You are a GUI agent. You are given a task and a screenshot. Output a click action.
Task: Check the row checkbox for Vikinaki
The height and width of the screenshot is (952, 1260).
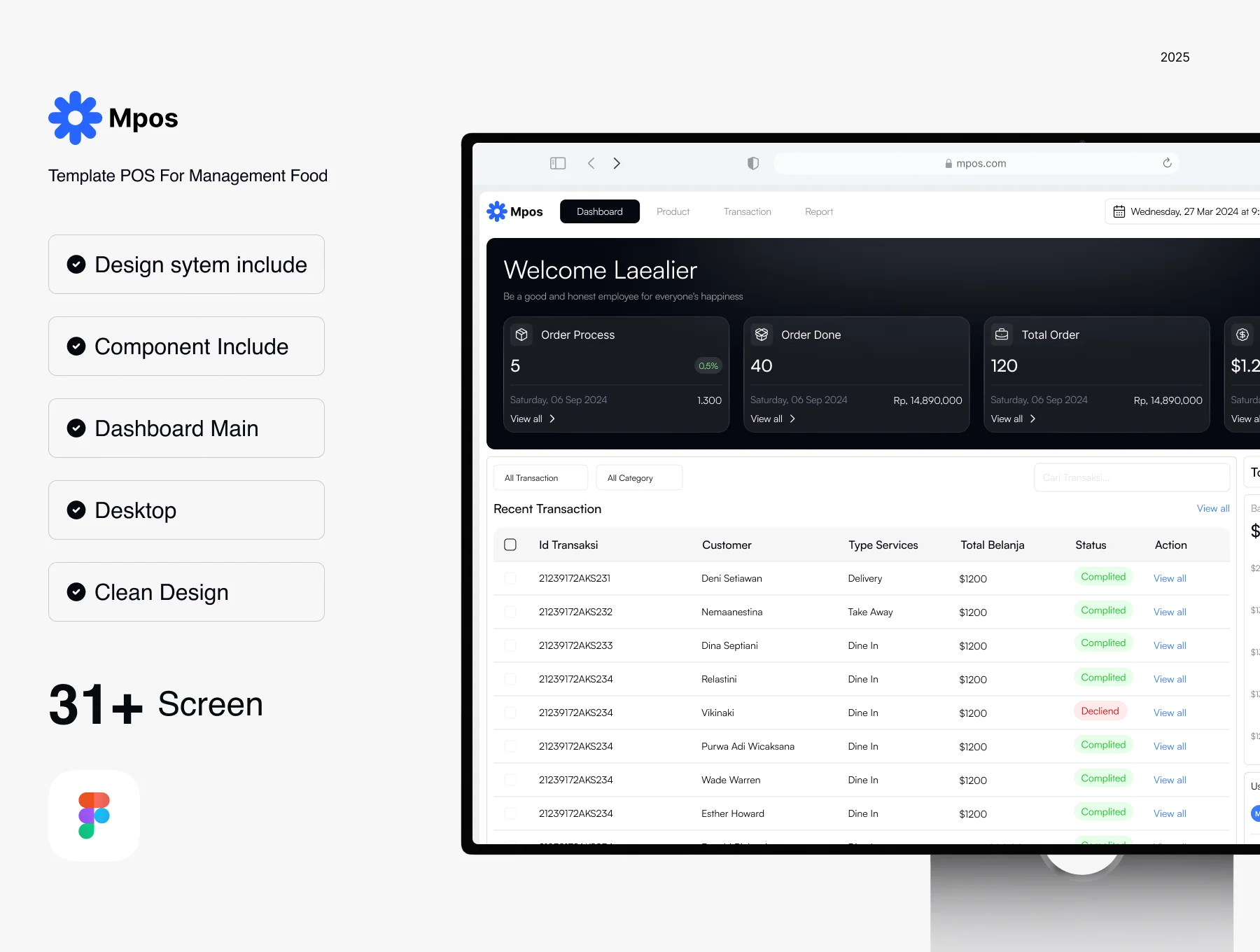(510, 713)
